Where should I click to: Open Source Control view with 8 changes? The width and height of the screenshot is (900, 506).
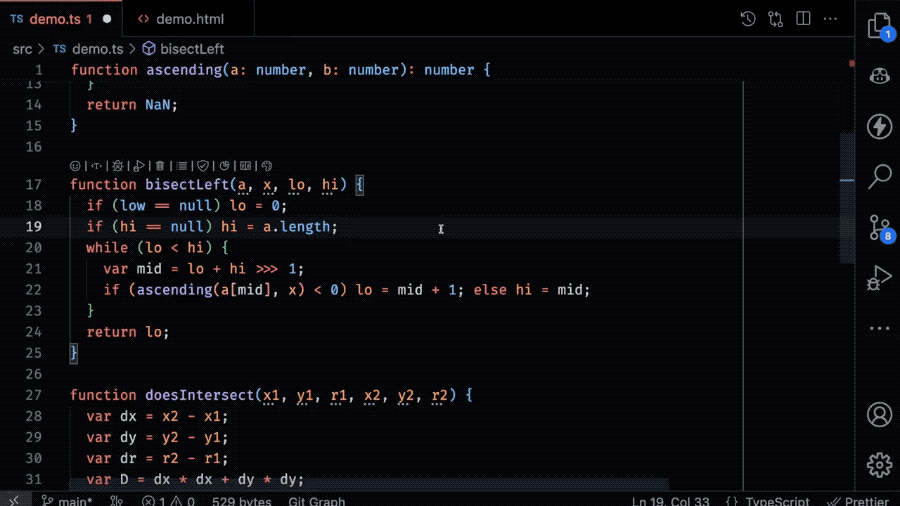pyautogui.click(x=879, y=228)
